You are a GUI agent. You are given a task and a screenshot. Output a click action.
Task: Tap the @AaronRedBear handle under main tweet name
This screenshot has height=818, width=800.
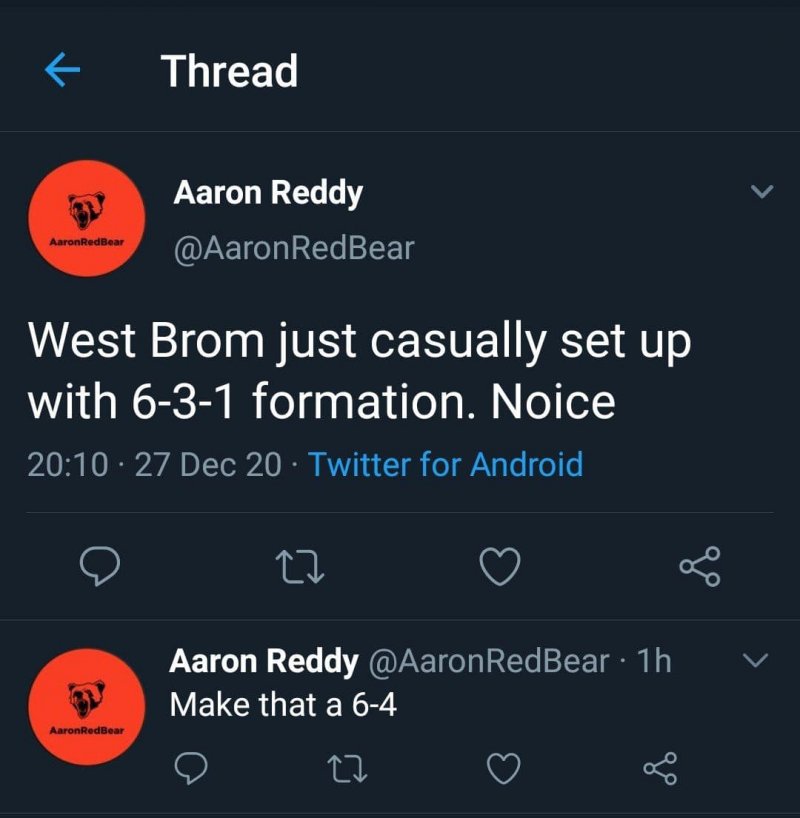tap(293, 247)
